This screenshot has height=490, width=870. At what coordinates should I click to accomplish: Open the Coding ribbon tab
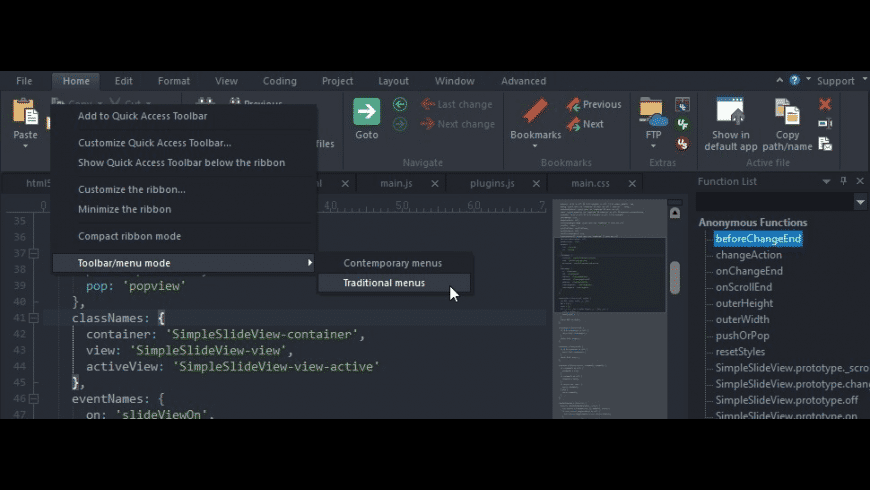(279, 81)
